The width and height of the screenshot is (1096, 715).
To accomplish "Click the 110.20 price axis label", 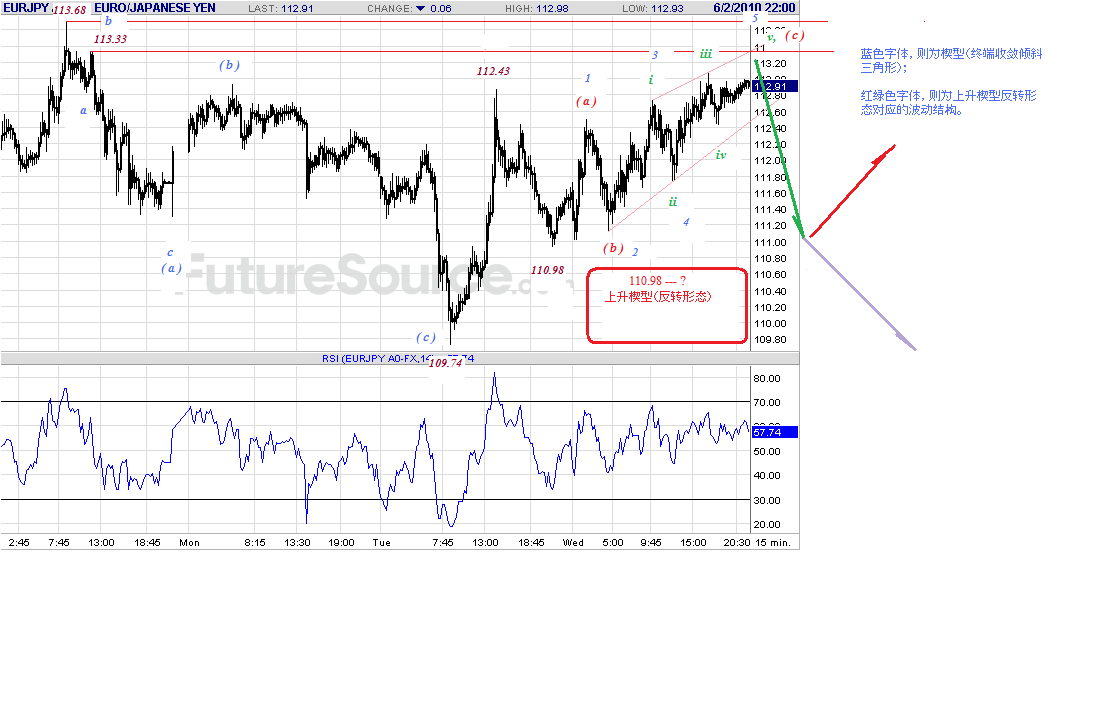I will pyautogui.click(x=770, y=308).
